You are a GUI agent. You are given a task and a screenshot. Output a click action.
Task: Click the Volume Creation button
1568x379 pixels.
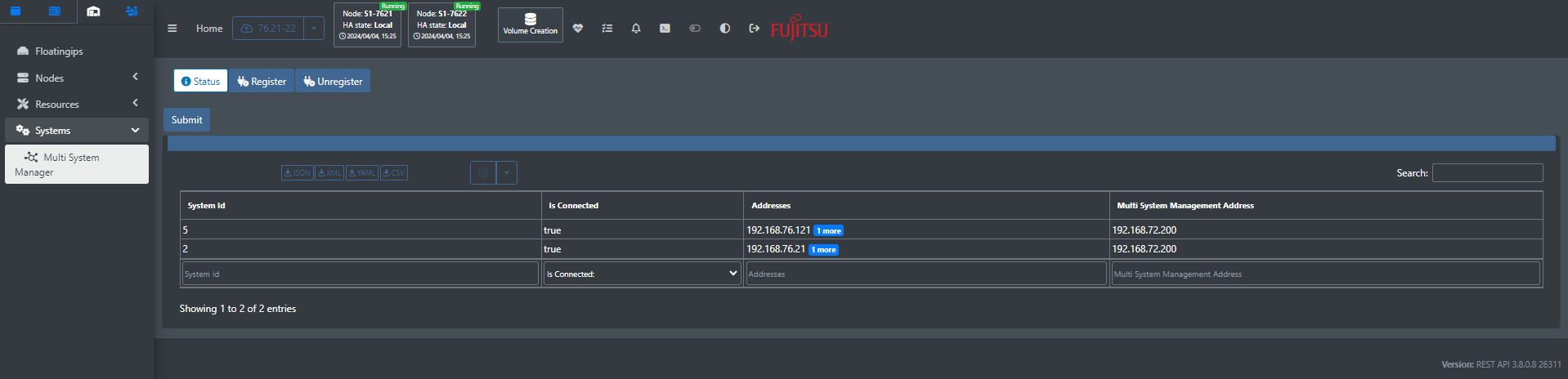[531, 25]
